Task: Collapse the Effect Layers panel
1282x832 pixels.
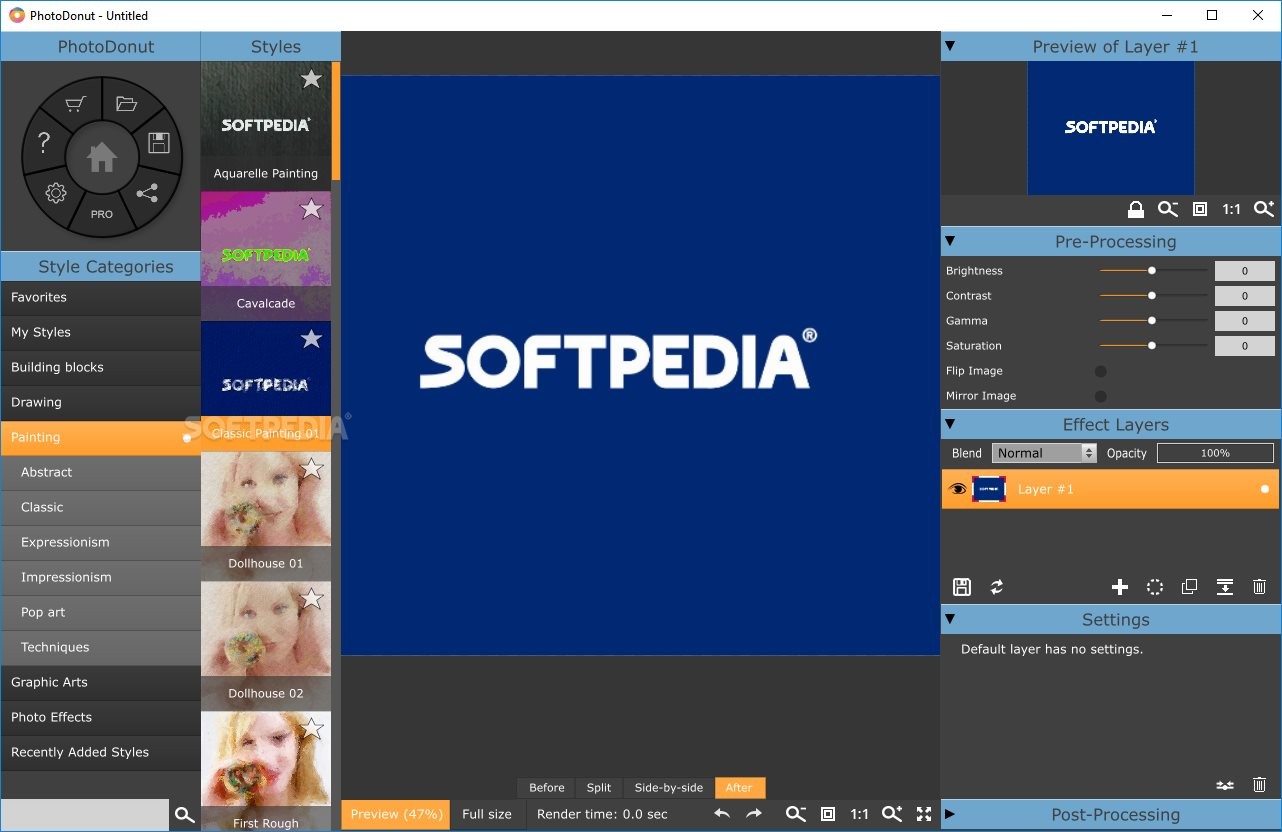Action: 950,424
